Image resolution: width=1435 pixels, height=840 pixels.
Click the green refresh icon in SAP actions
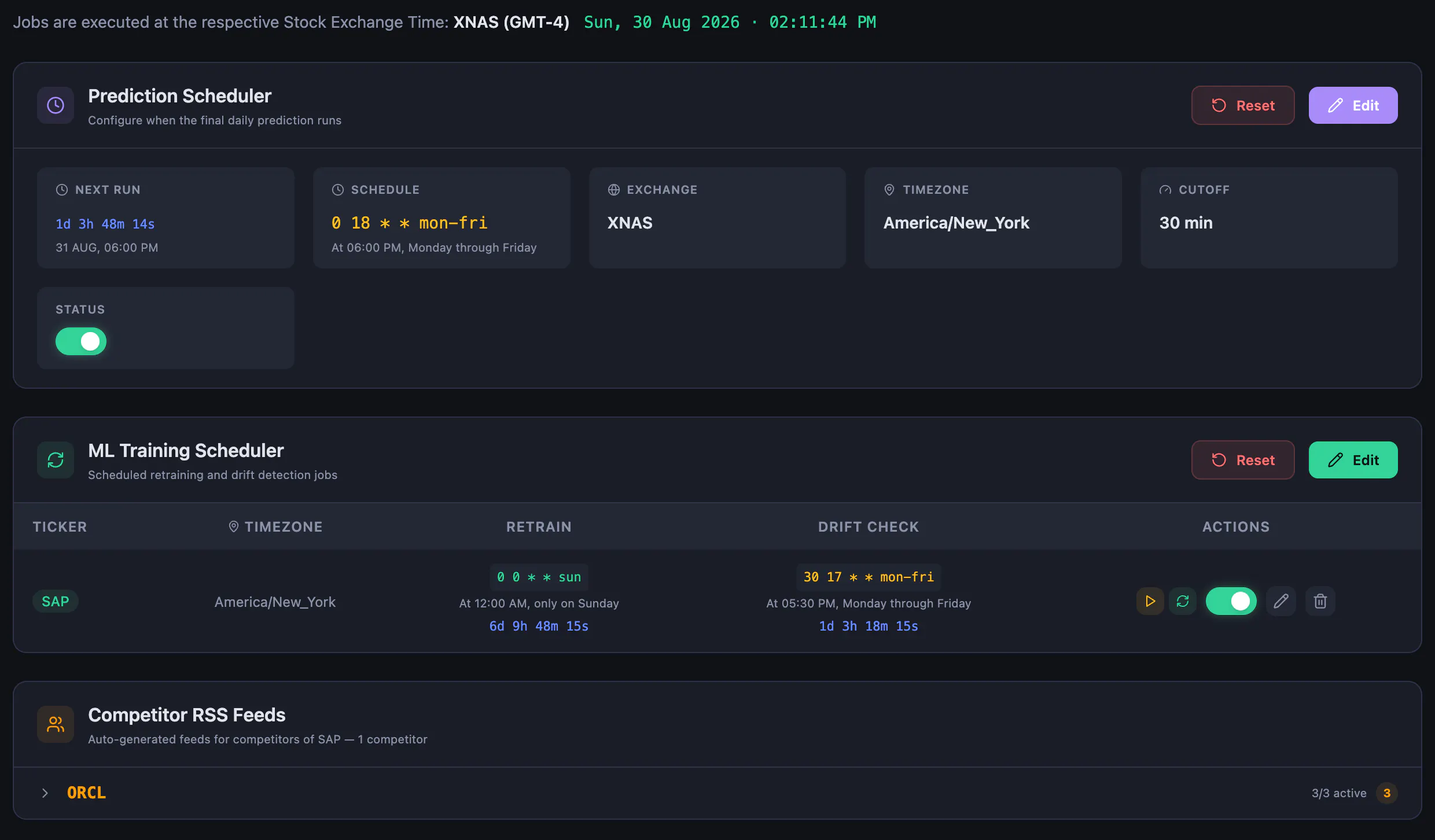(1182, 601)
